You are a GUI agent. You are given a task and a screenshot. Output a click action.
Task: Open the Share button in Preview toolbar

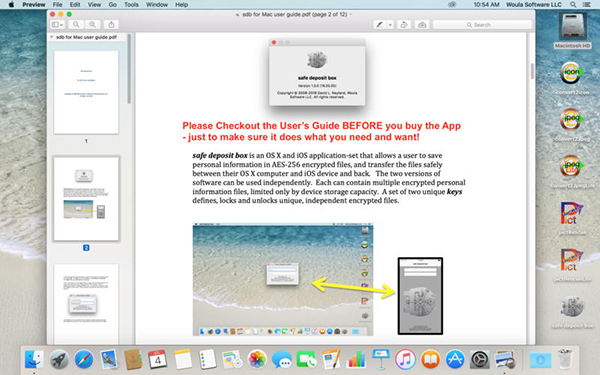[x=111, y=24]
